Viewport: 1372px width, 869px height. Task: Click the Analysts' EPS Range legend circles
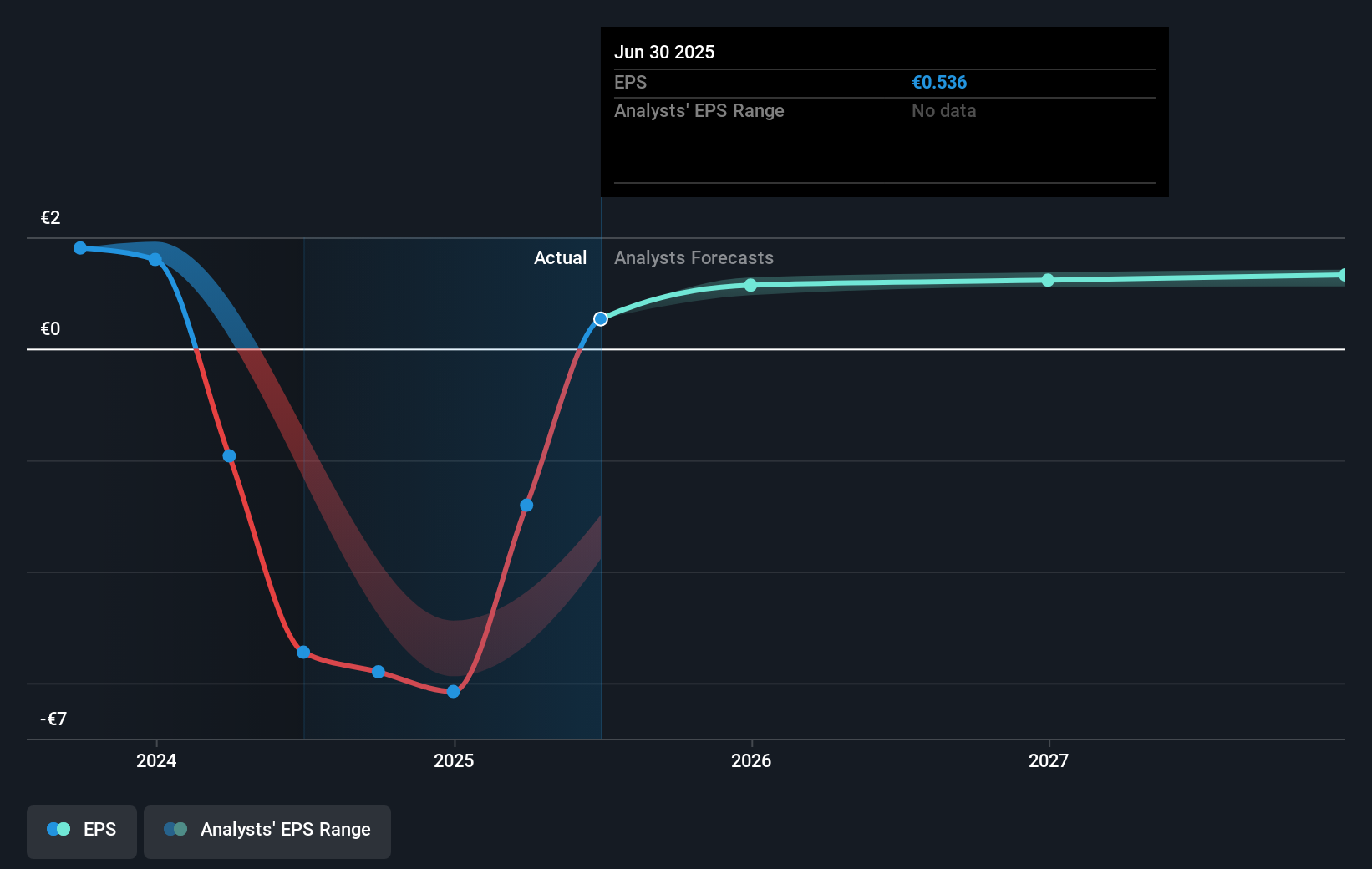click(175, 829)
